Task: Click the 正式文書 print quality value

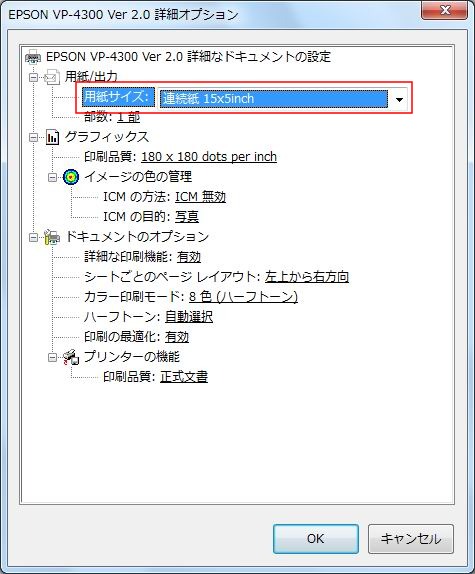Action: (x=184, y=377)
